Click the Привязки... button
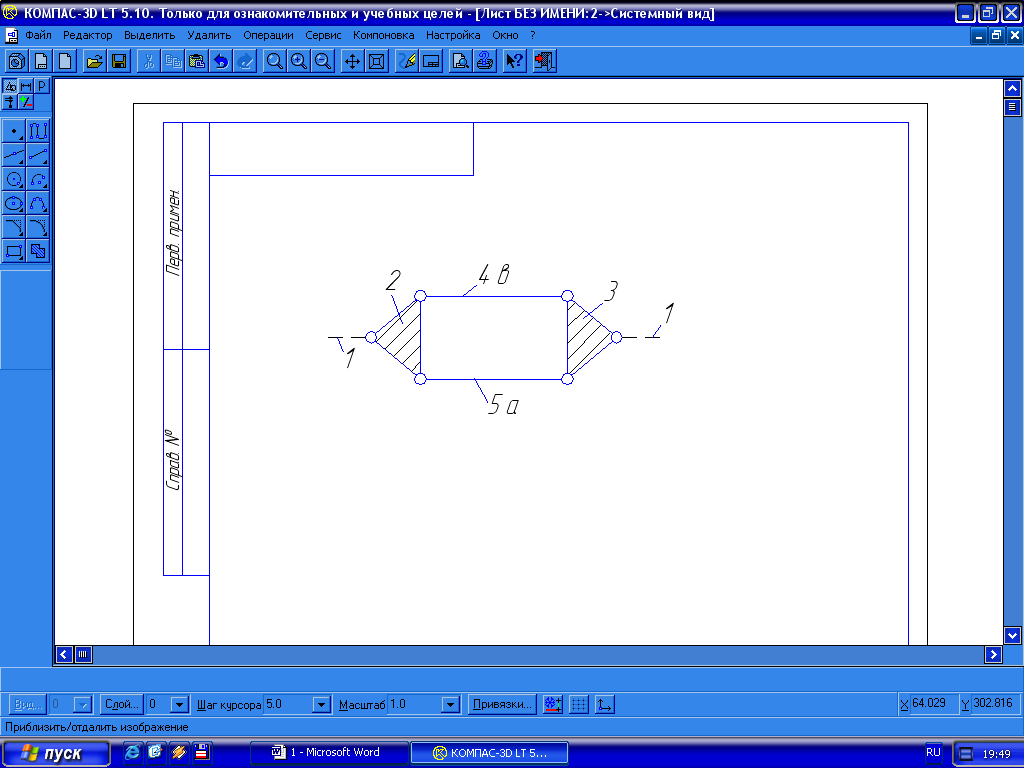 pos(502,704)
